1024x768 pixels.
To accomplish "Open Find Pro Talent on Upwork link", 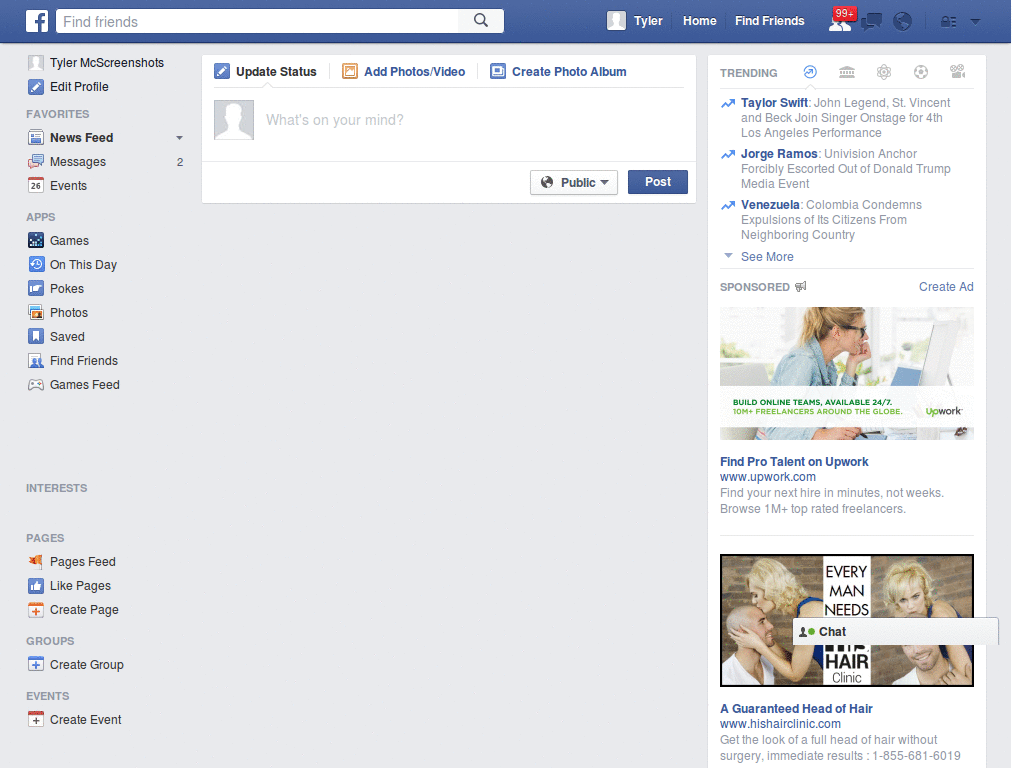I will click(x=794, y=462).
